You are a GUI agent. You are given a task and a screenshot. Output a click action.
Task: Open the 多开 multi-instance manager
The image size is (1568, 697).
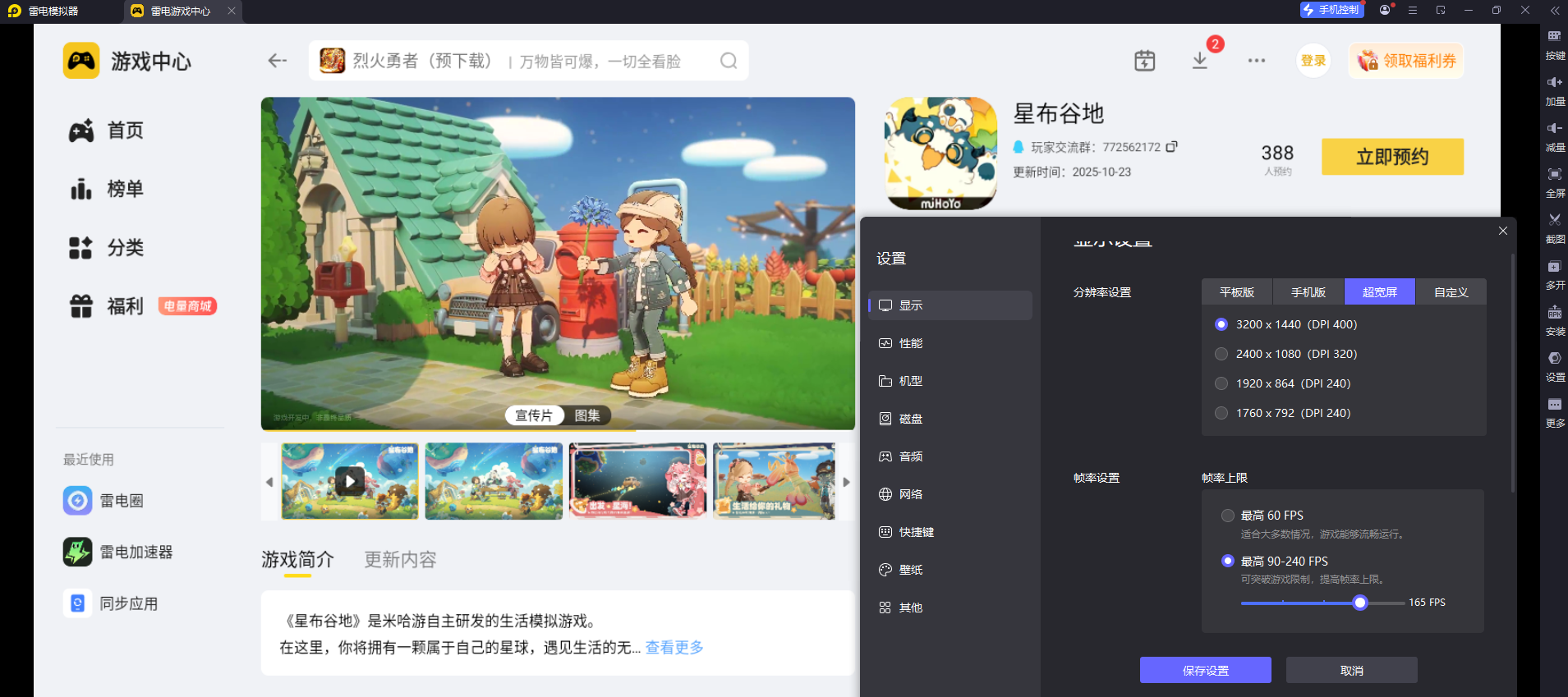[1555, 274]
